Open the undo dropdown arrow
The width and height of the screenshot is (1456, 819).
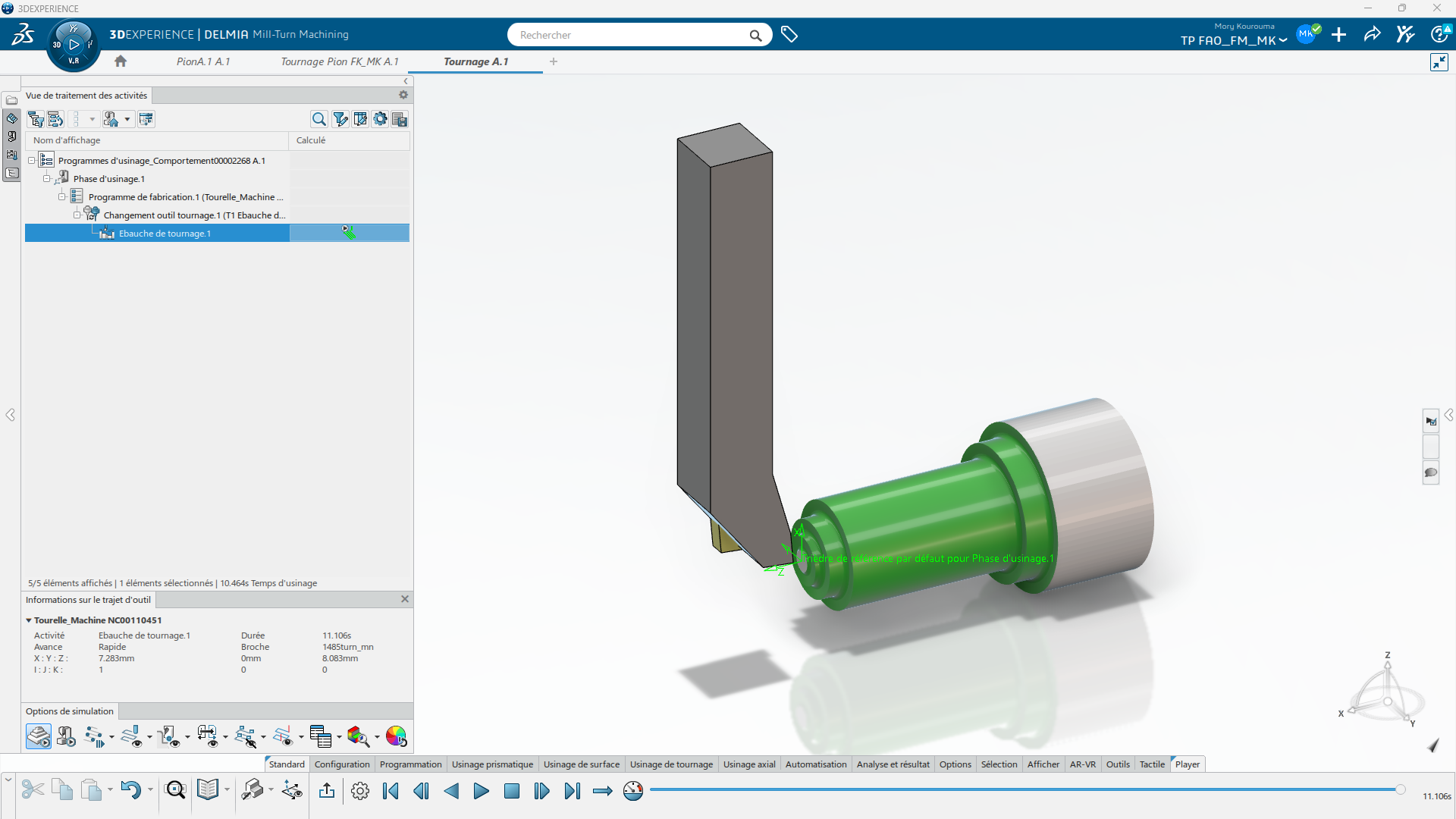click(x=150, y=790)
